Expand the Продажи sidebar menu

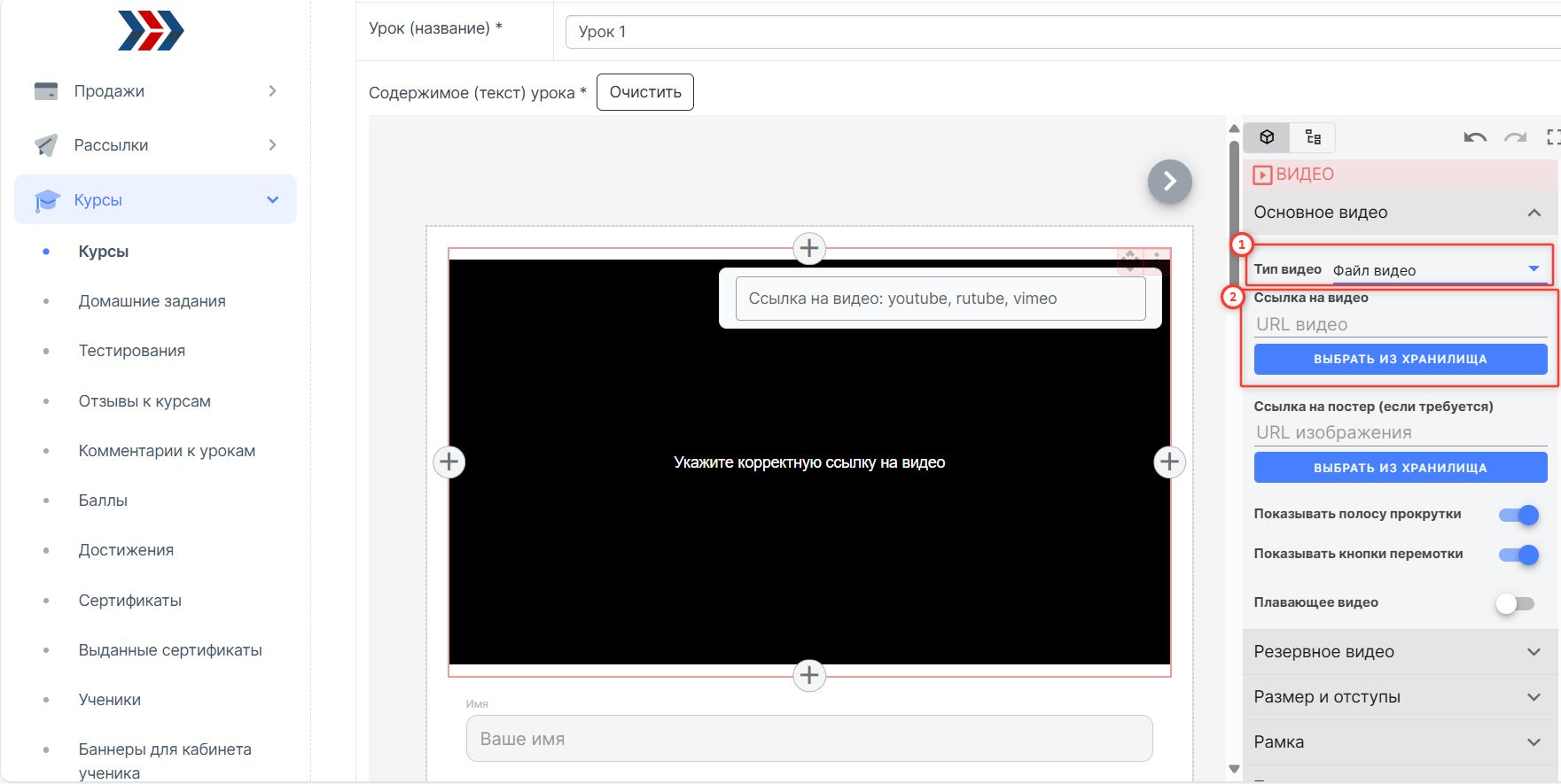[x=155, y=91]
